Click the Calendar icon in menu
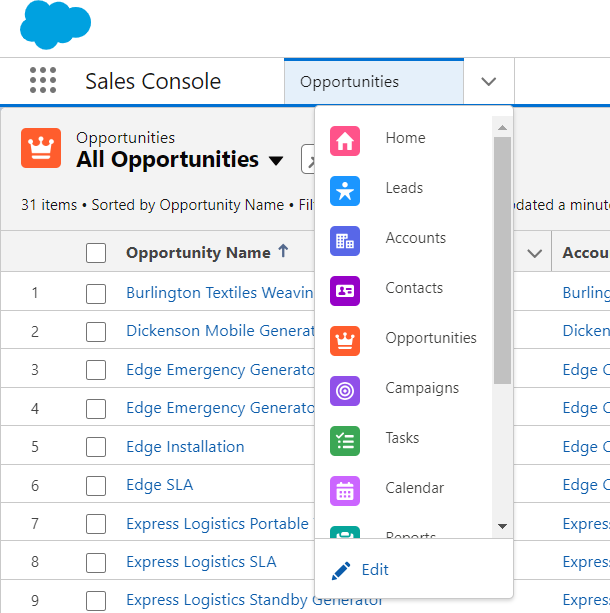The width and height of the screenshot is (610, 613). click(345, 491)
